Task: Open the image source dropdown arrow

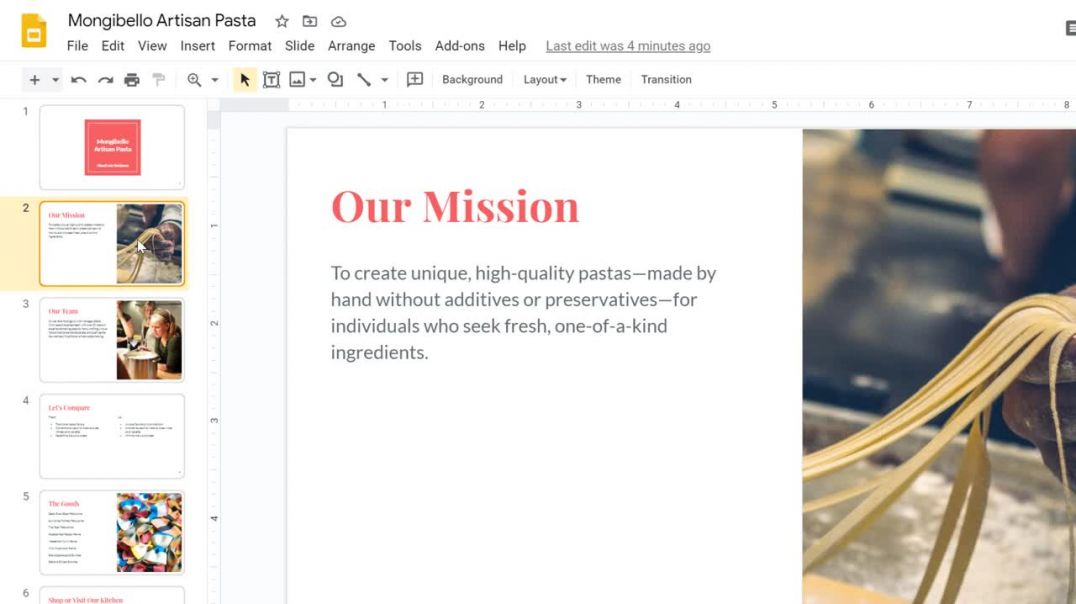Action: [313, 80]
